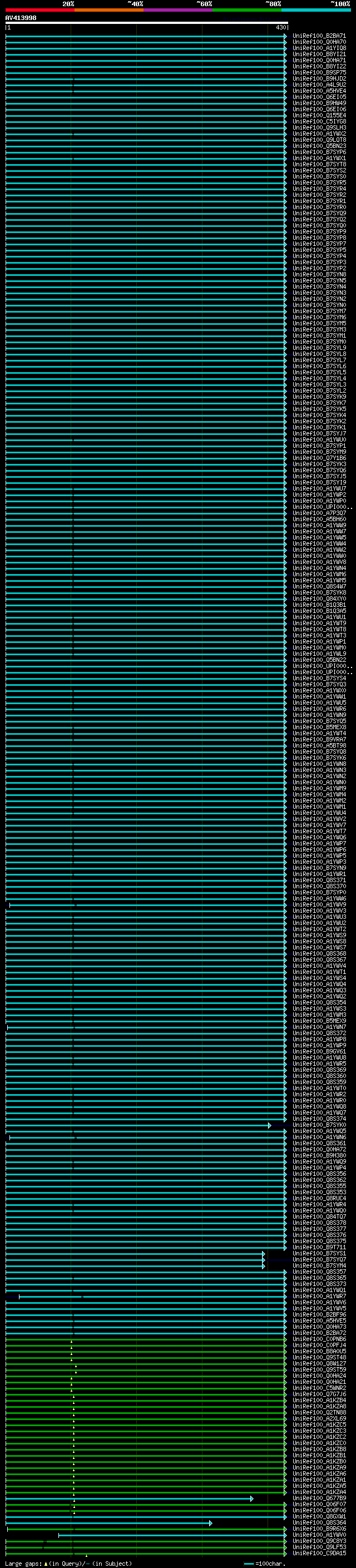Open the UniRef100_Q9LQT8 hit
Viewport: 356px width, 1568px height.
pyautogui.click(x=319, y=140)
